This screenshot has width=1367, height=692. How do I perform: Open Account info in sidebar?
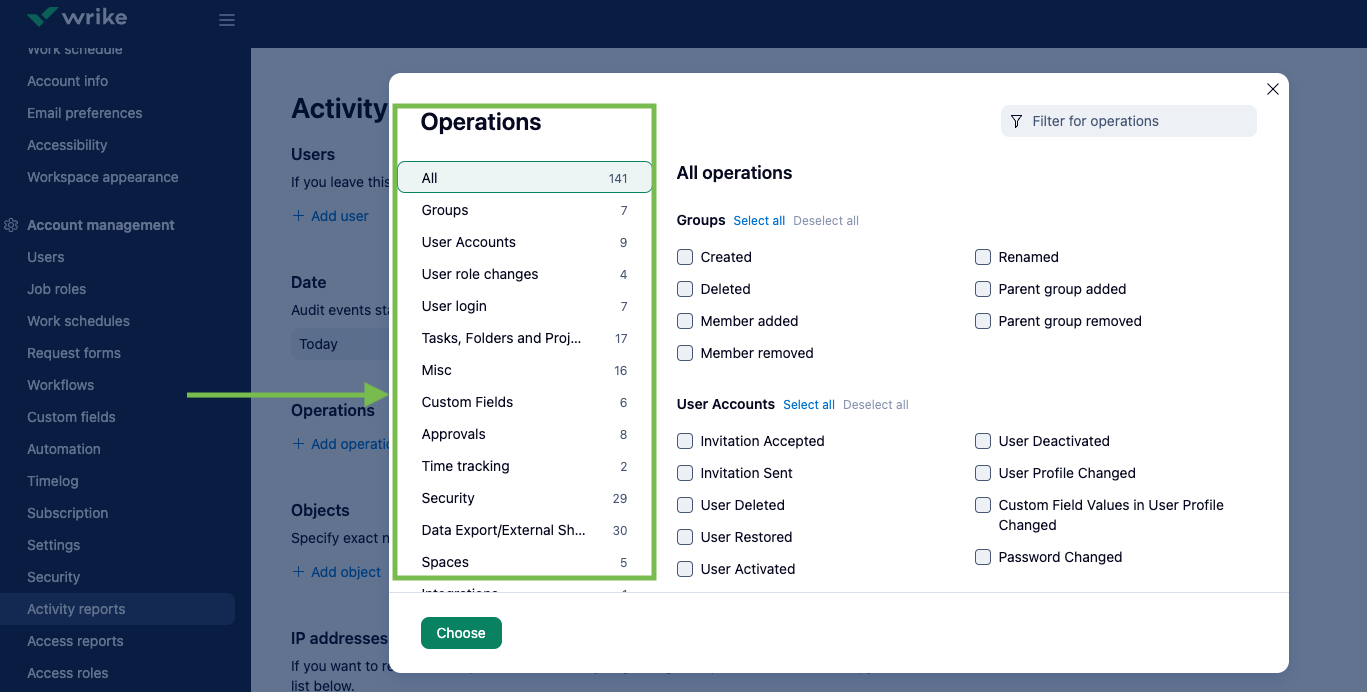68,81
